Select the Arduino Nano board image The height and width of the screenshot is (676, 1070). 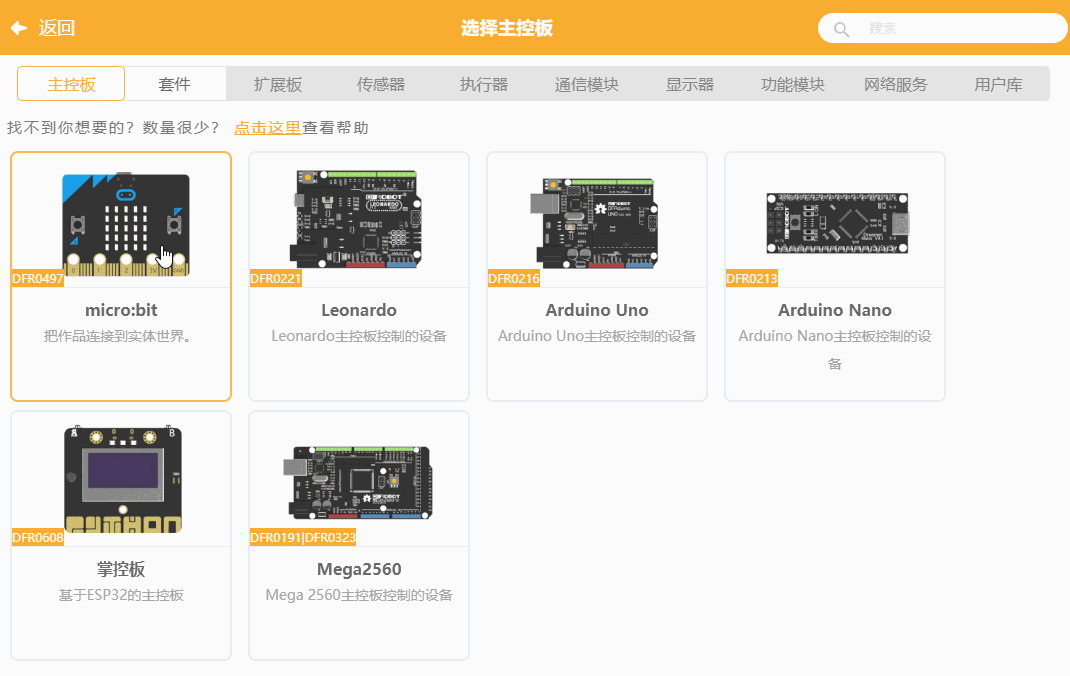pyautogui.click(x=838, y=222)
